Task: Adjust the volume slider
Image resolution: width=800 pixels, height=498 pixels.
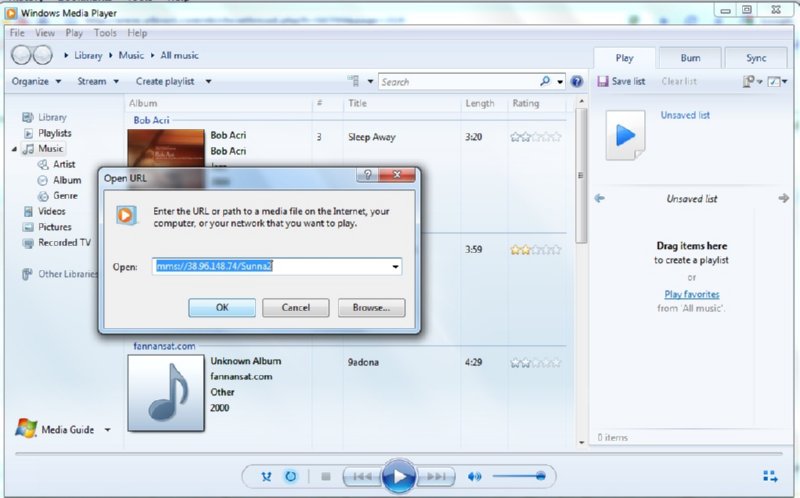Action: tap(519, 477)
